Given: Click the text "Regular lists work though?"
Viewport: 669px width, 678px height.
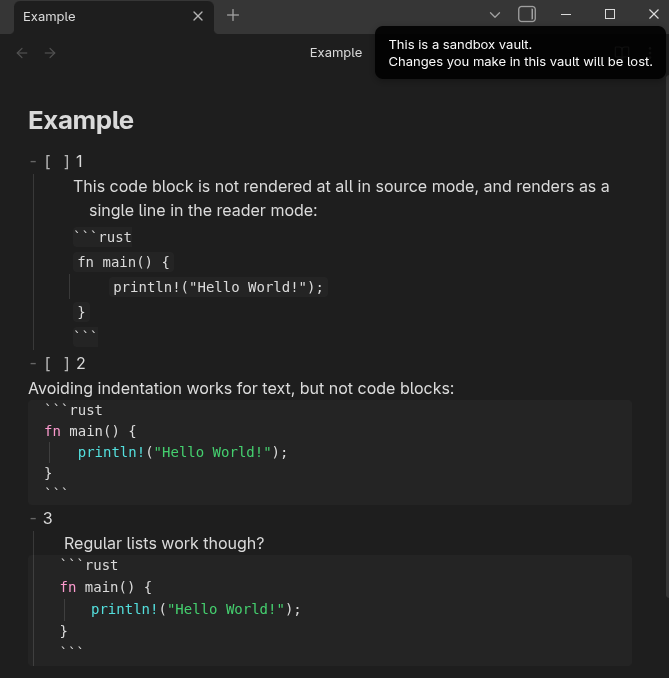Looking at the screenshot, I should [x=164, y=544].
